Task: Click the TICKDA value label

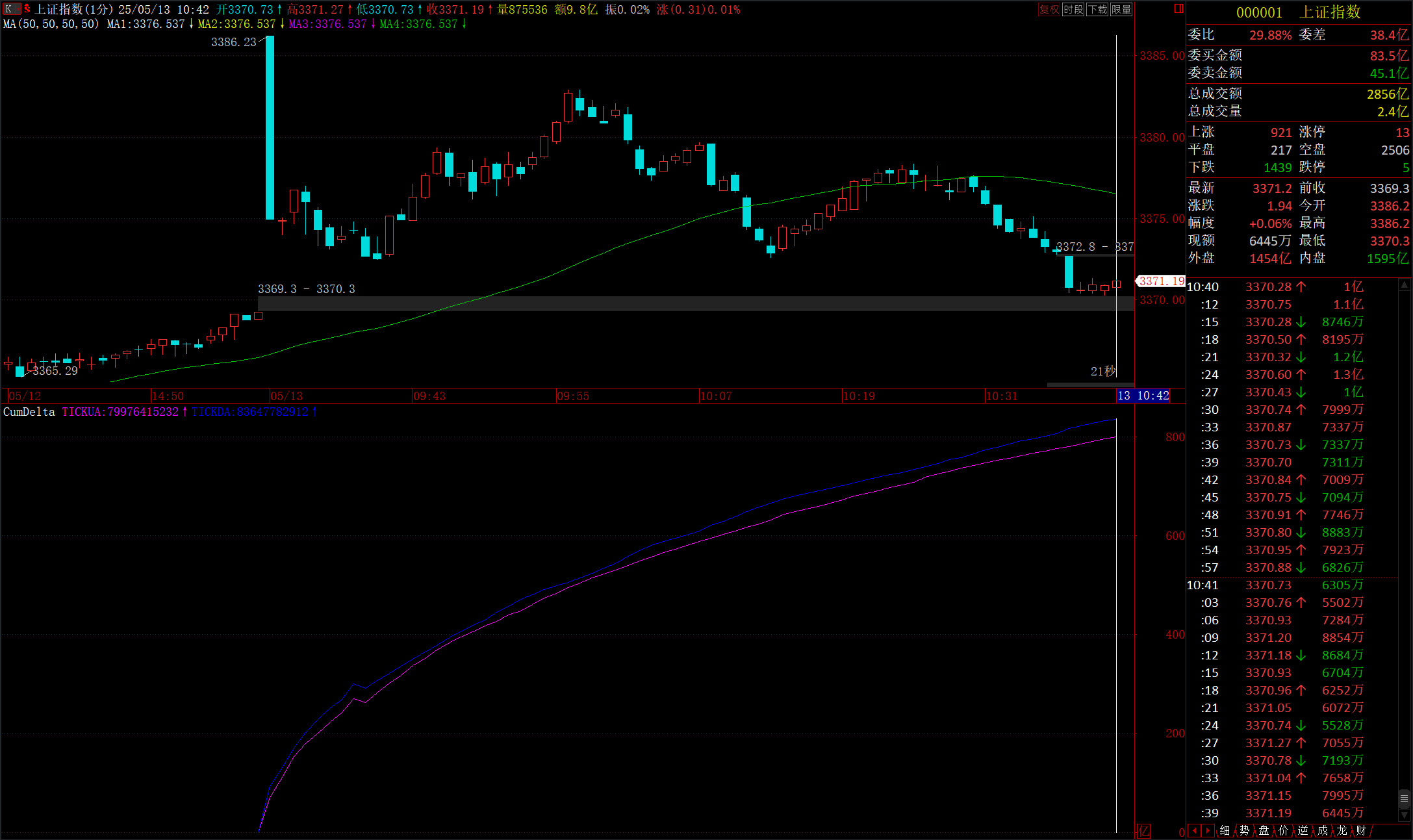Action: (x=250, y=412)
